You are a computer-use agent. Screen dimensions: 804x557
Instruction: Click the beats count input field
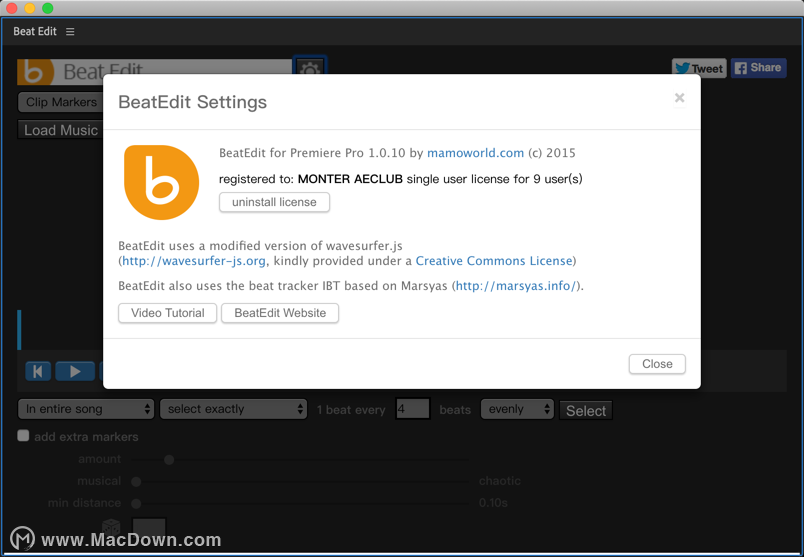(412, 409)
